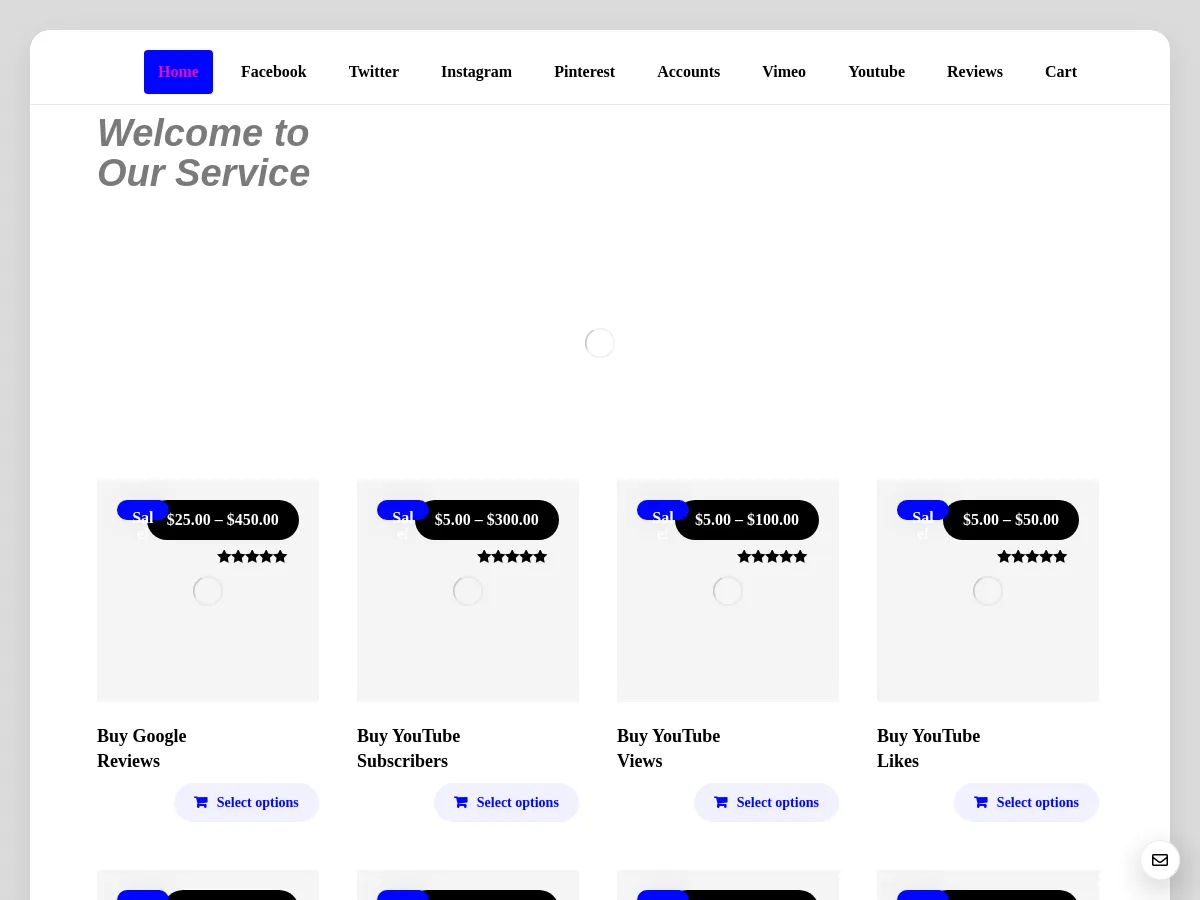Switch to the Reviews page

974,71
